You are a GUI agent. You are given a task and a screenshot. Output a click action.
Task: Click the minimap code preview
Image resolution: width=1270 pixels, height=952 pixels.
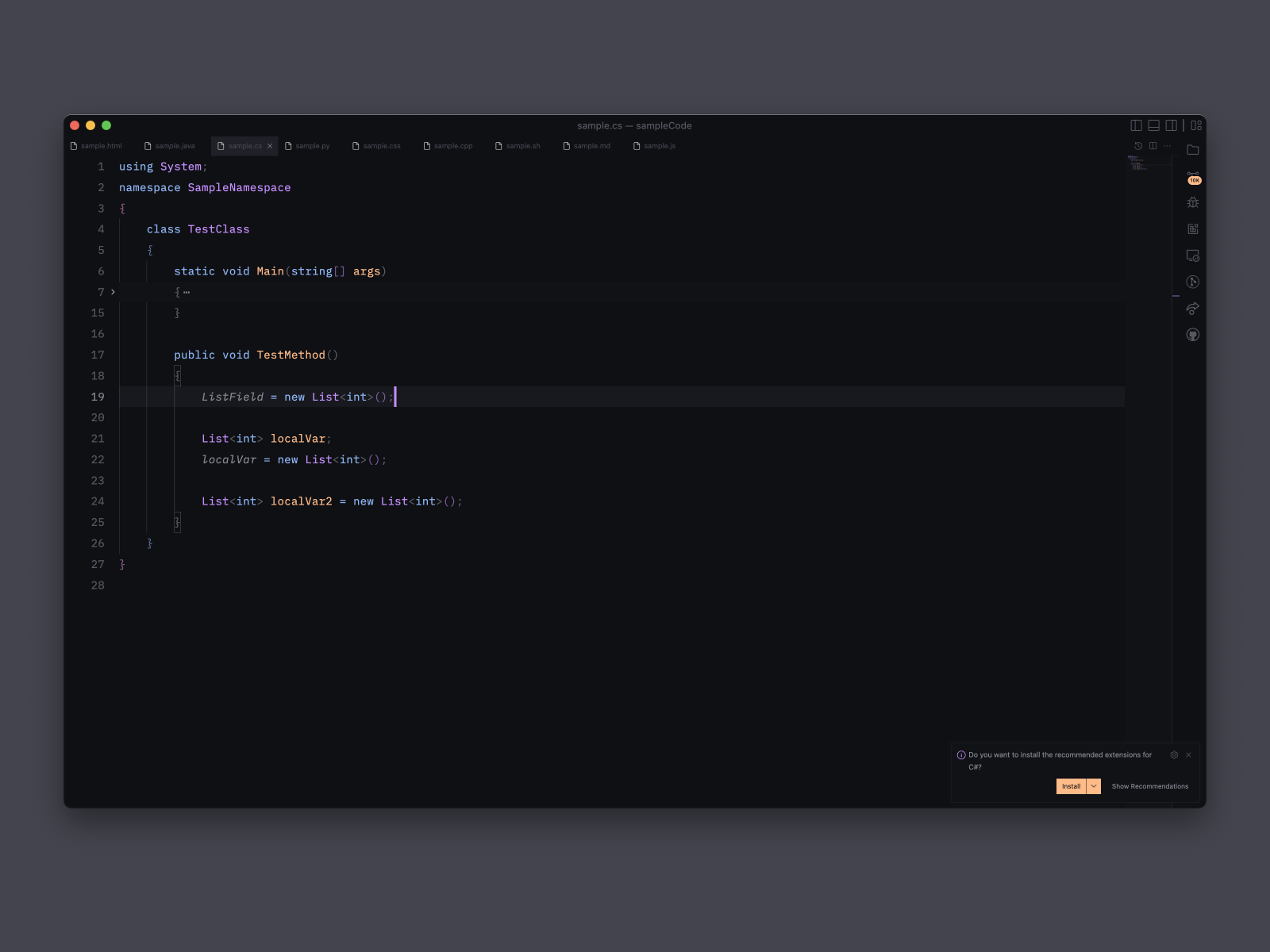(1138, 163)
